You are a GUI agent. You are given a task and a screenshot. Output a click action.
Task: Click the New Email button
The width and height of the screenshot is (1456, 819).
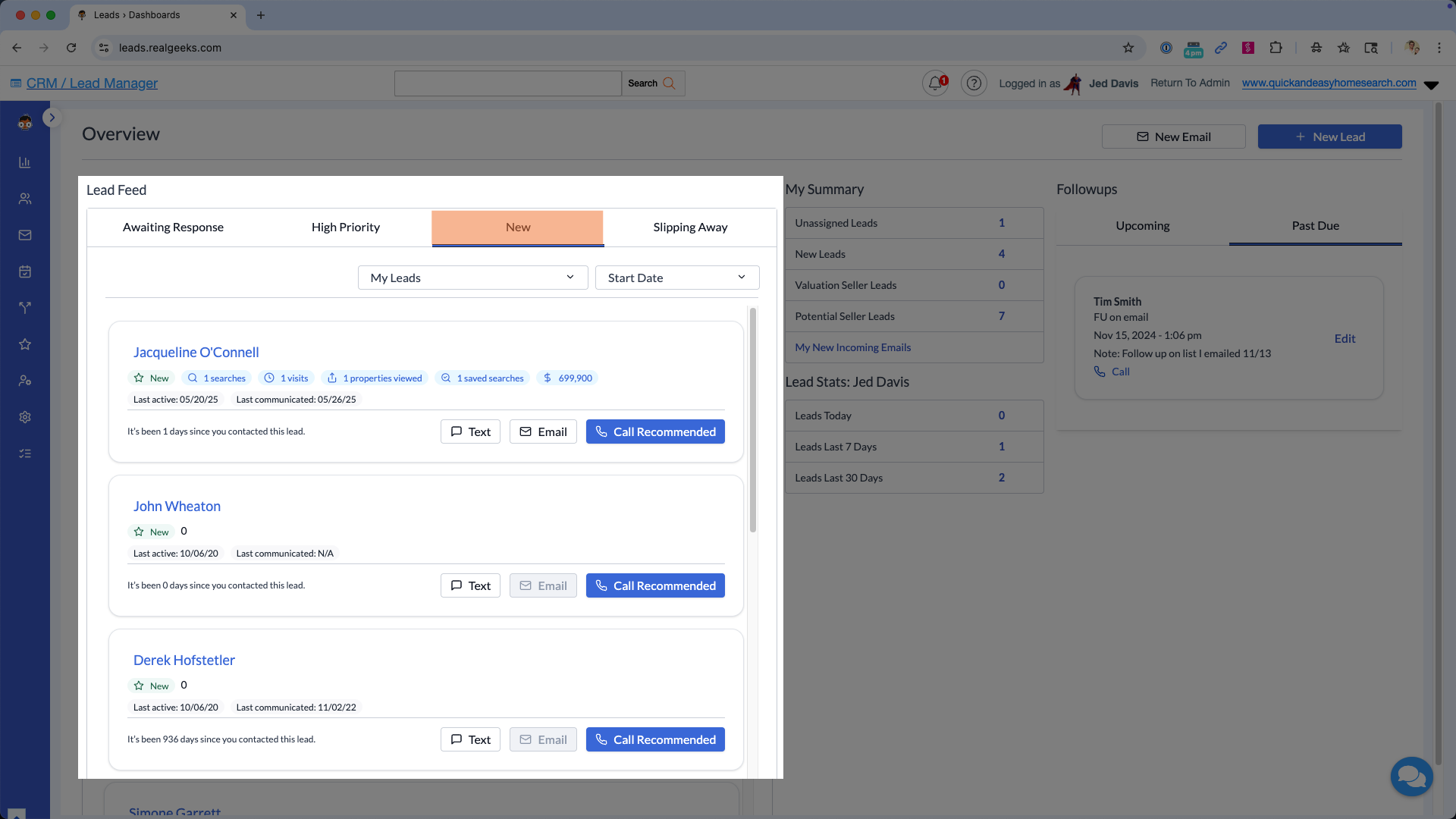[x=1173, y=136]
